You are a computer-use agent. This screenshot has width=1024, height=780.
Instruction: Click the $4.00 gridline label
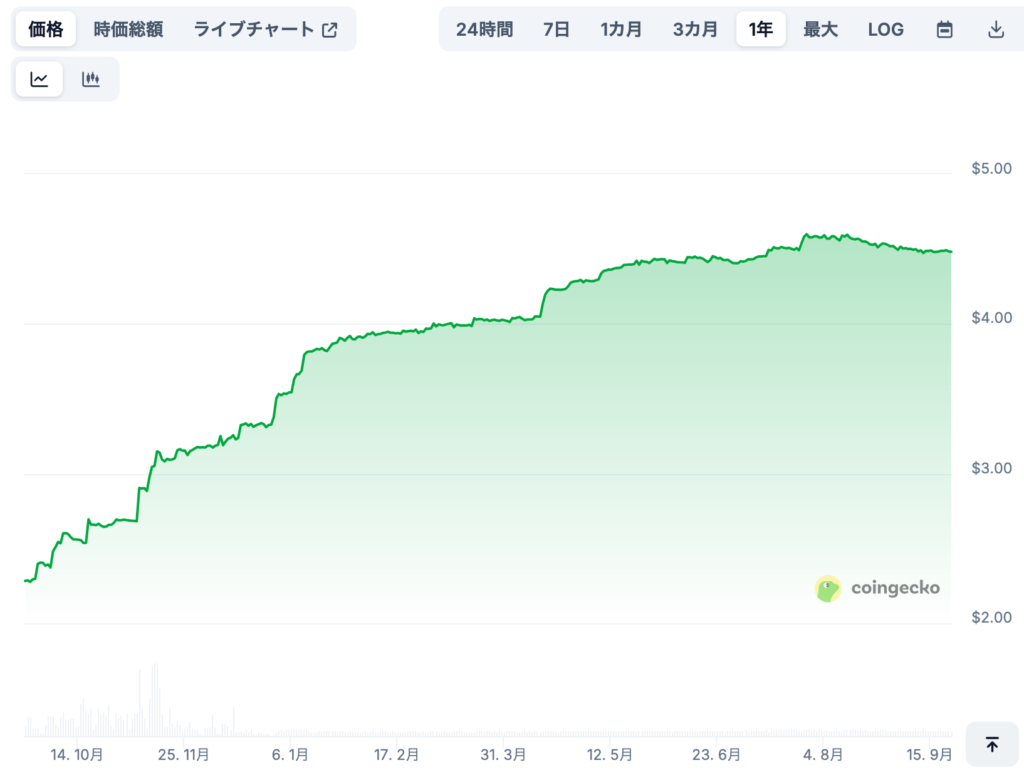coord(991,318)
